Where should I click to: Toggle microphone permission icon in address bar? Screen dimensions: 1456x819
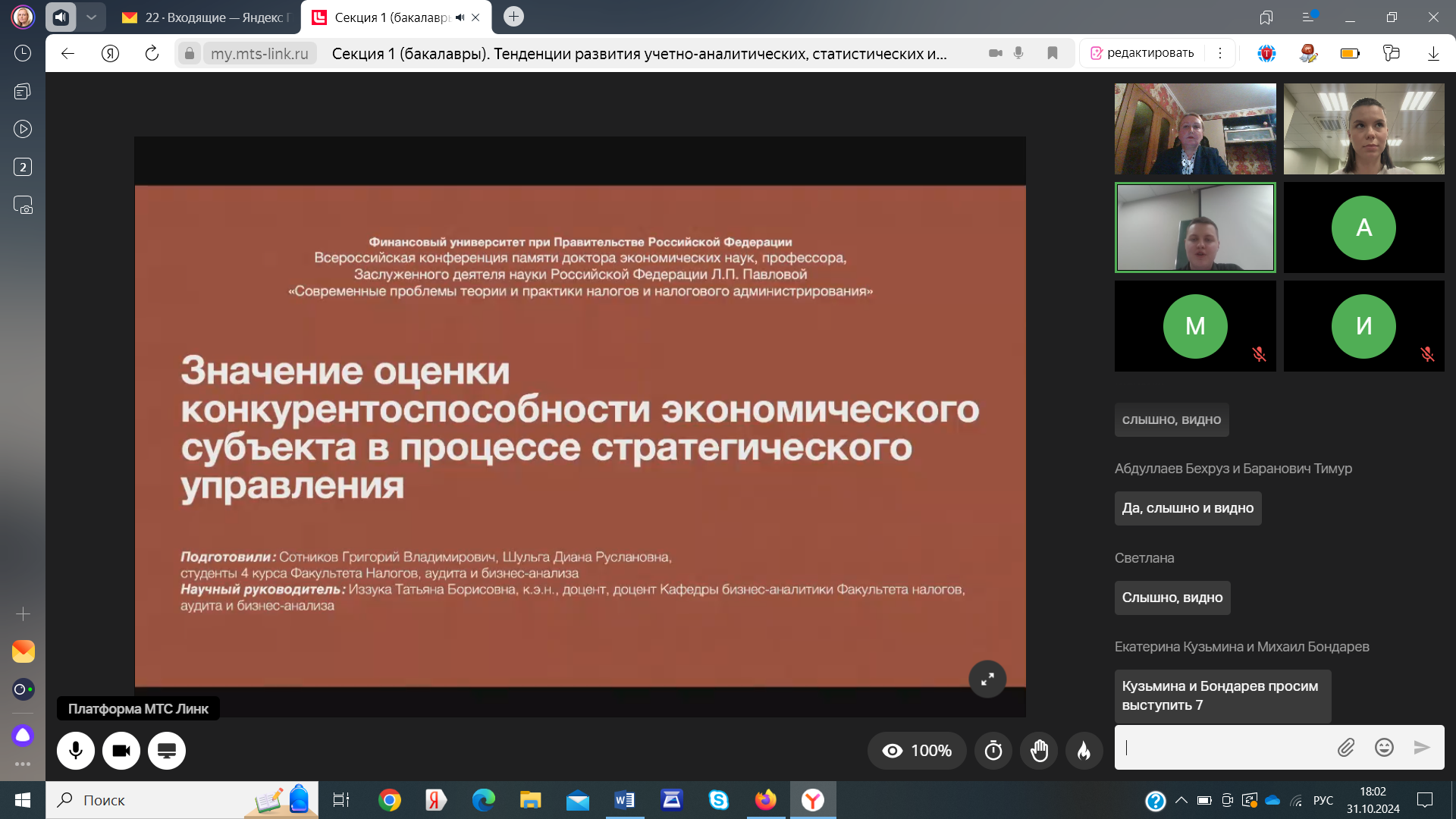(x=1018, y=53)
